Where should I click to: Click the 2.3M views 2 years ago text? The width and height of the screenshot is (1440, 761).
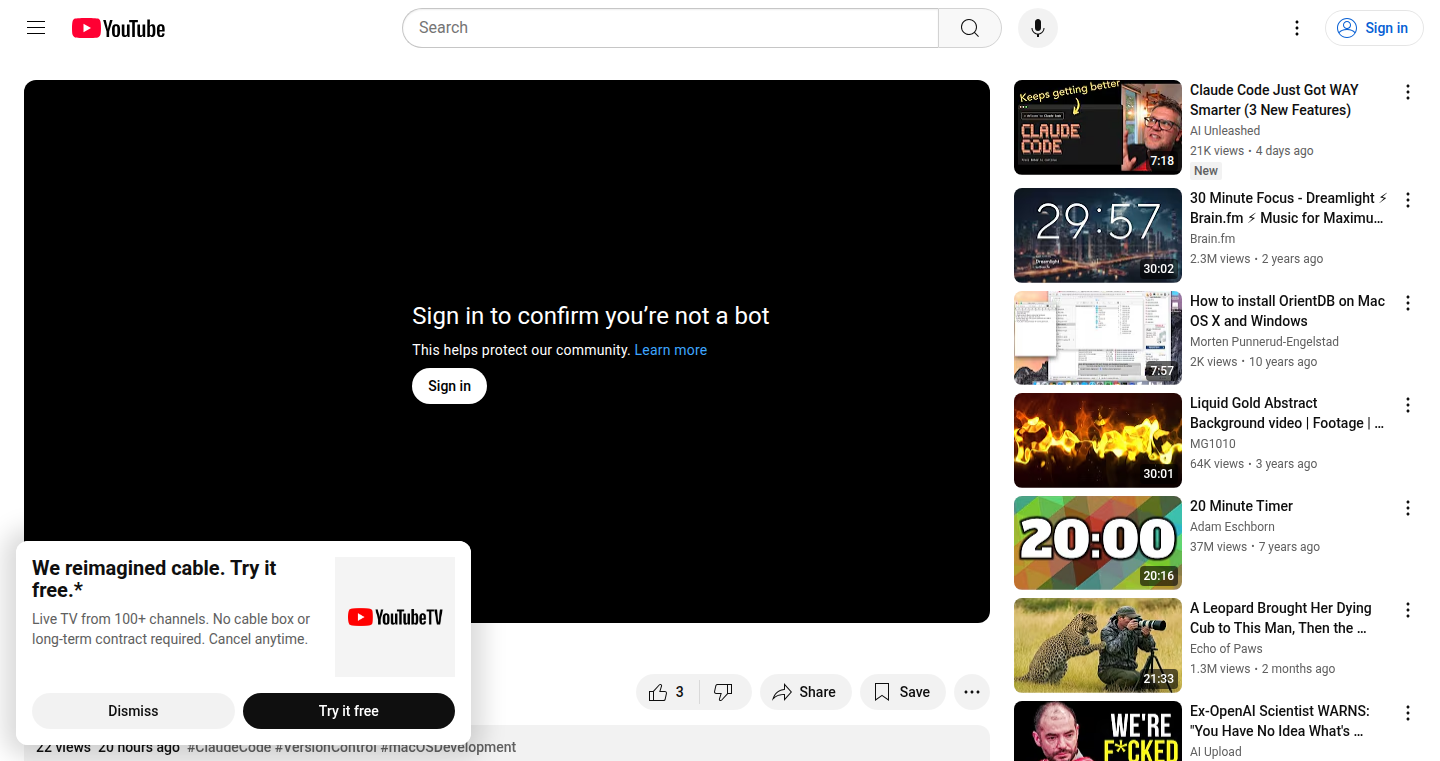point(1256,259)
